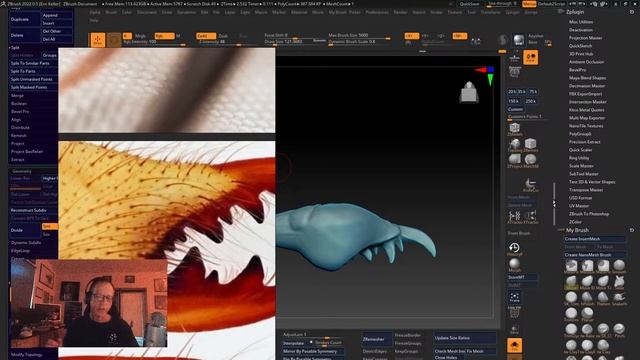Toggle the Groups split option
Image resolution: width=640 pixels, height=360 pixels.
coord(49,55)
